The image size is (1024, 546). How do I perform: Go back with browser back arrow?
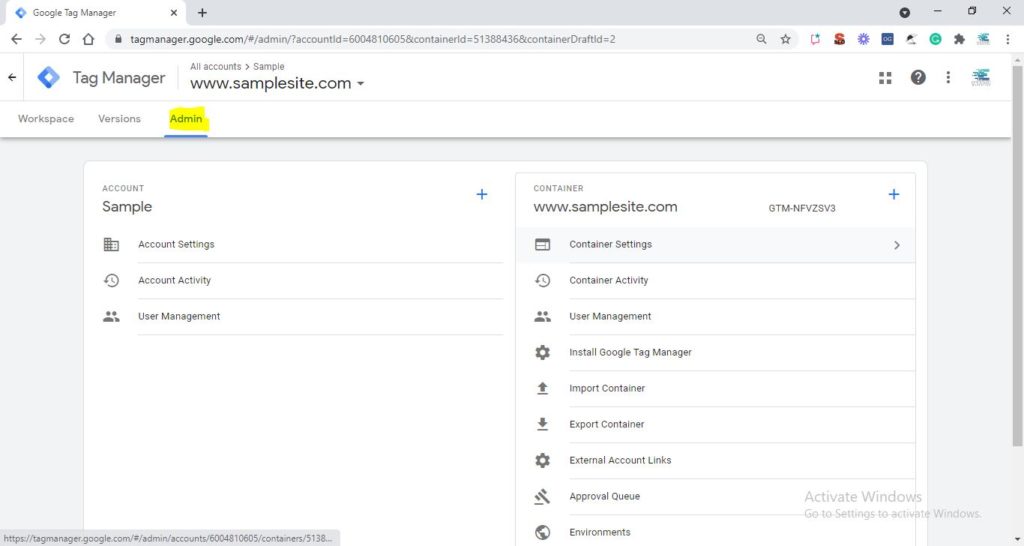click(x=16, y=39)
